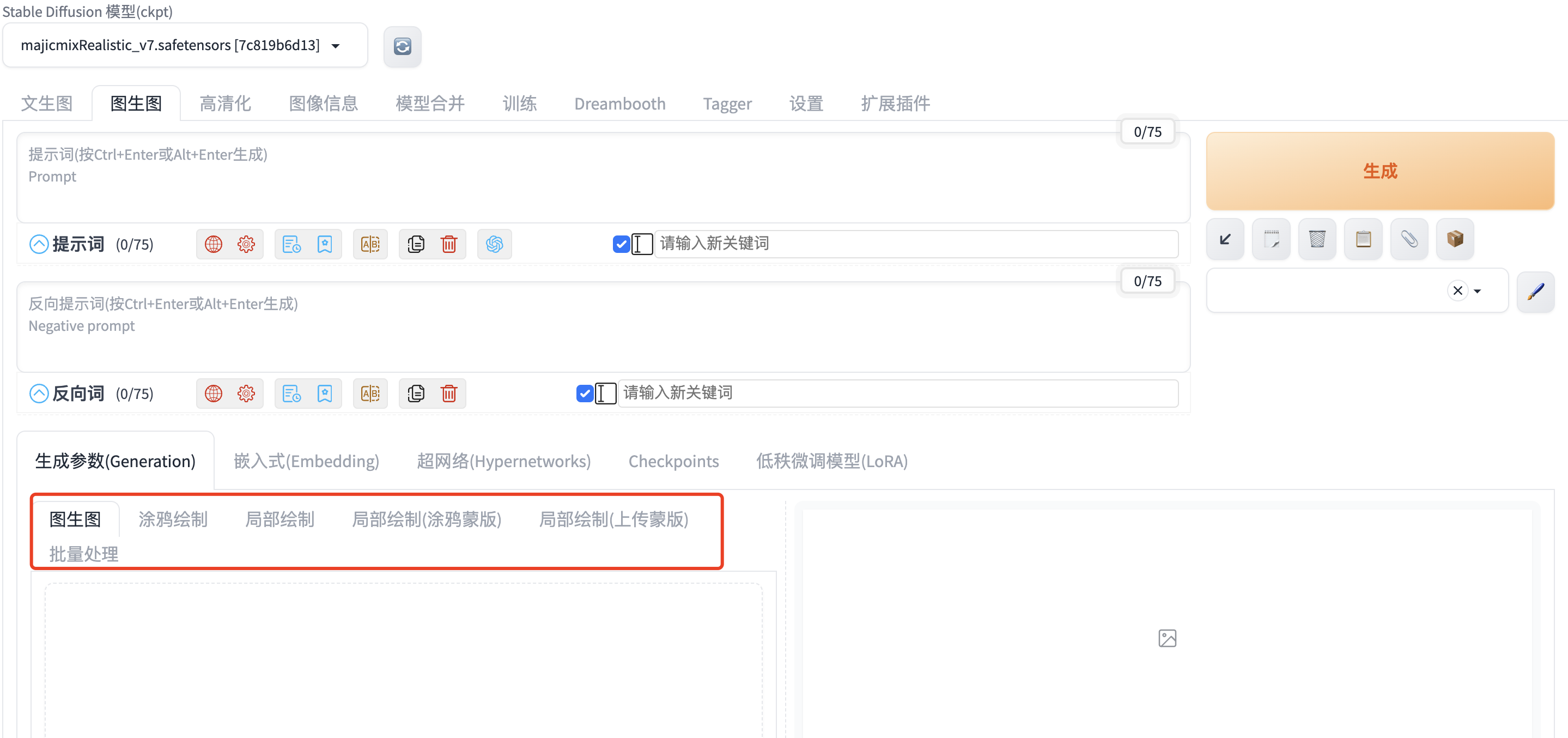This screenshot has height=738, width=1568.
Task: Click the 生成 button to generate image
Action: (1380, 170)
